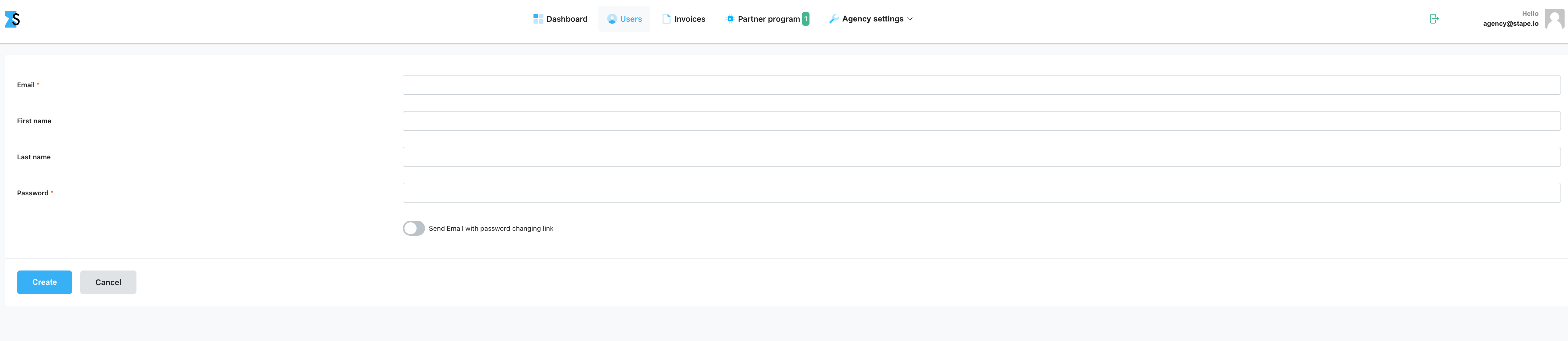Open the Invoices menu item
Image resolution: width=1568 pixels, height=341 pixels.
click(684, 19)
